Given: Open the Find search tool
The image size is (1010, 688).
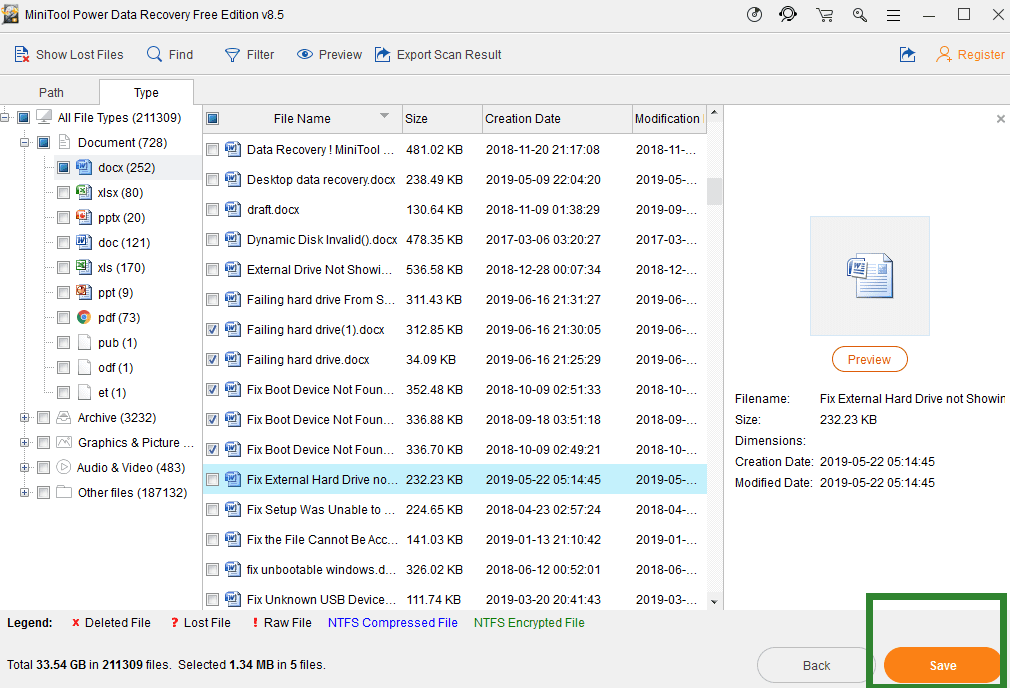Looking at the screenshot, I should [169, 54].
